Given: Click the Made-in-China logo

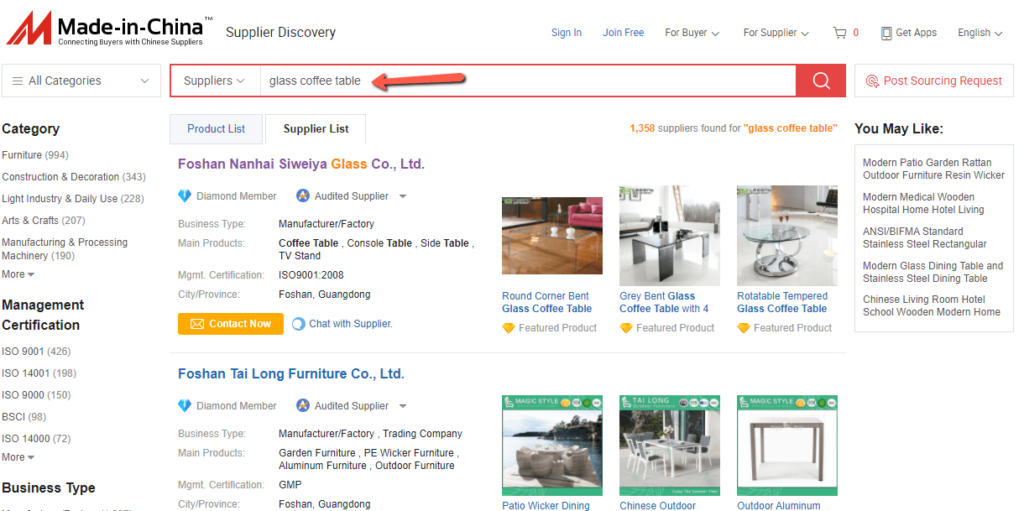Looking at the screenshot, I should pyautogui.click(x=109, y=29).
